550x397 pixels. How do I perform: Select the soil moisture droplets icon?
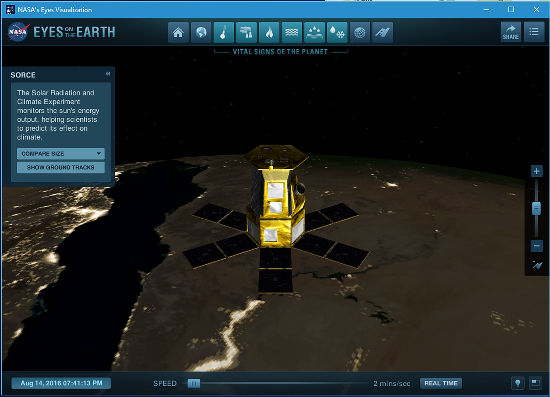tap(314, 33)
